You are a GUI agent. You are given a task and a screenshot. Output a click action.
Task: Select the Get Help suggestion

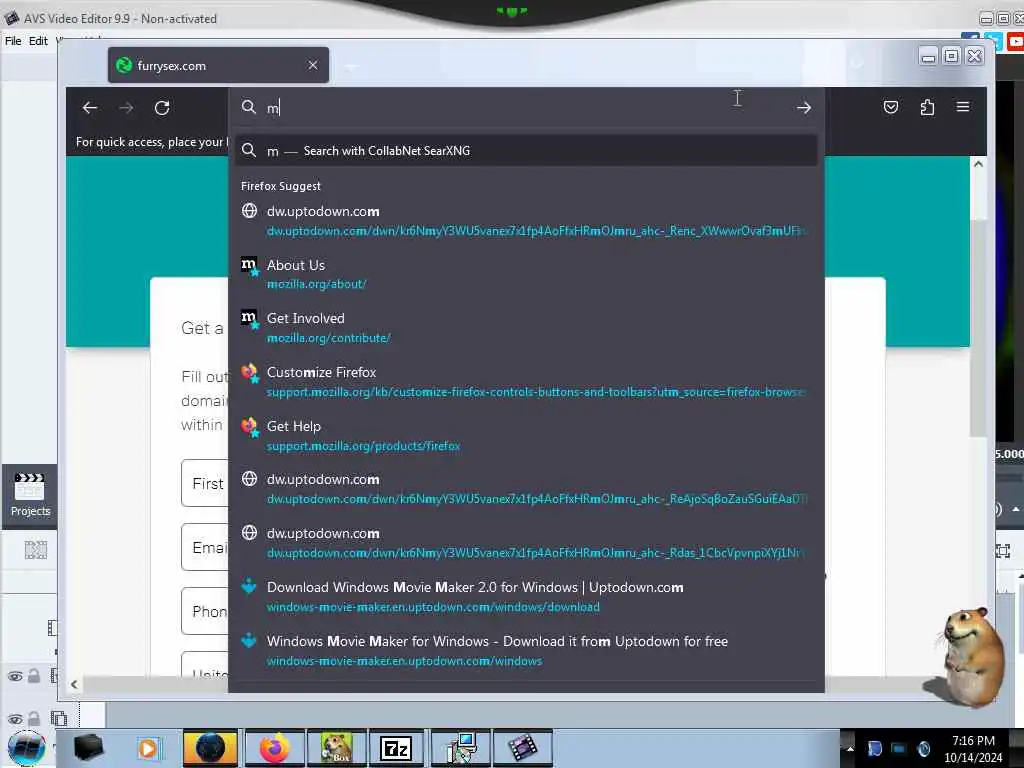pos(526,436)
